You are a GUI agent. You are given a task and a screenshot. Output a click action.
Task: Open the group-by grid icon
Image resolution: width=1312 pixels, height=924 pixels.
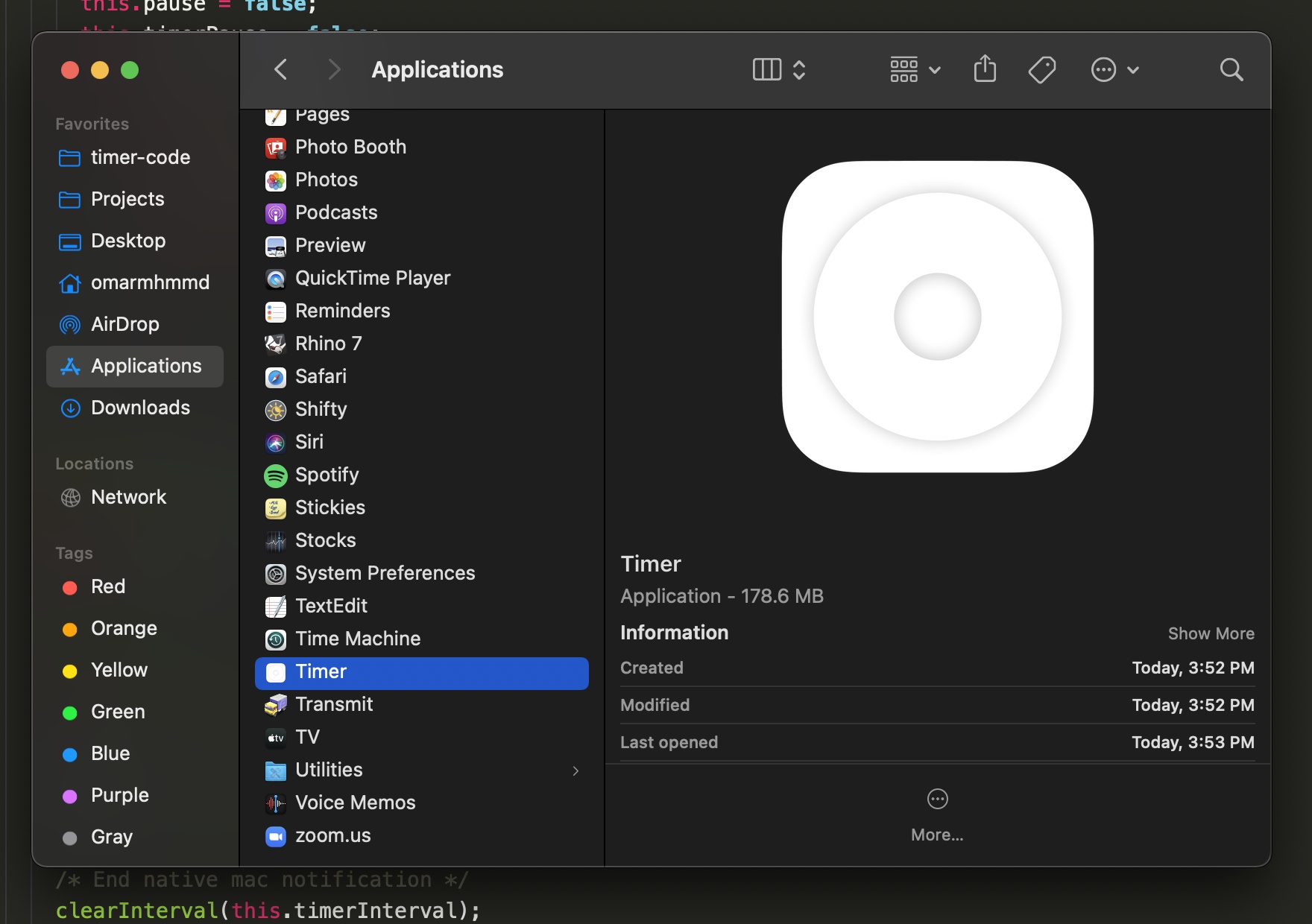[903, 70]
